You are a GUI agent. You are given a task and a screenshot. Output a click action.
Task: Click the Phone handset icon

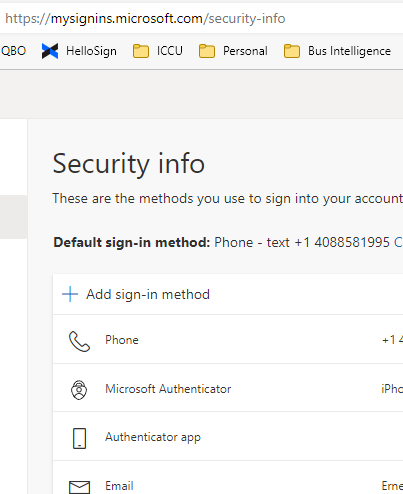coord(79,341)
